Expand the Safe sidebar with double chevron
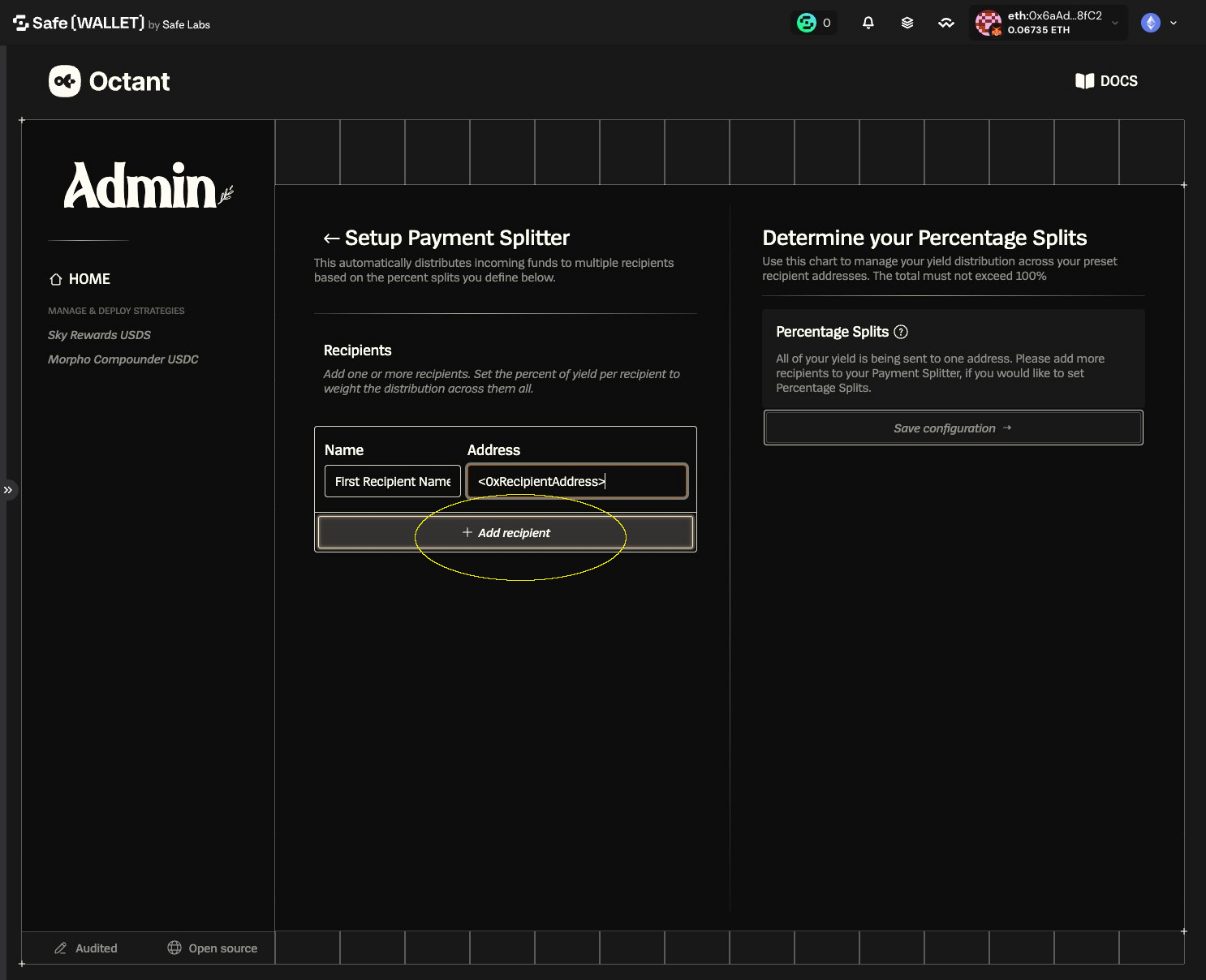Viewport: 1206px width, 980px height. (x=8, y=490)
